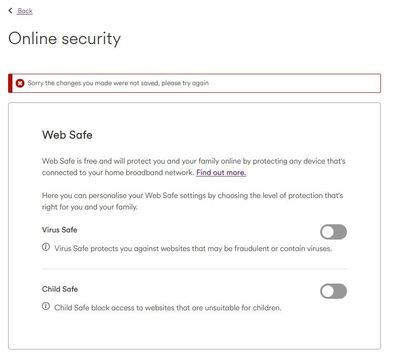This screenshot has width=400, height=363.
Task: Click blank space at bottom of Web Safe card
Action: [x=194, y=332]
